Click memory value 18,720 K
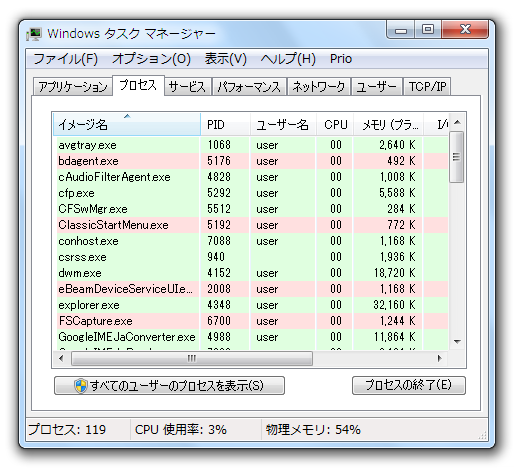The width and height of the screenshot is (517, 470). pos(394,273)
